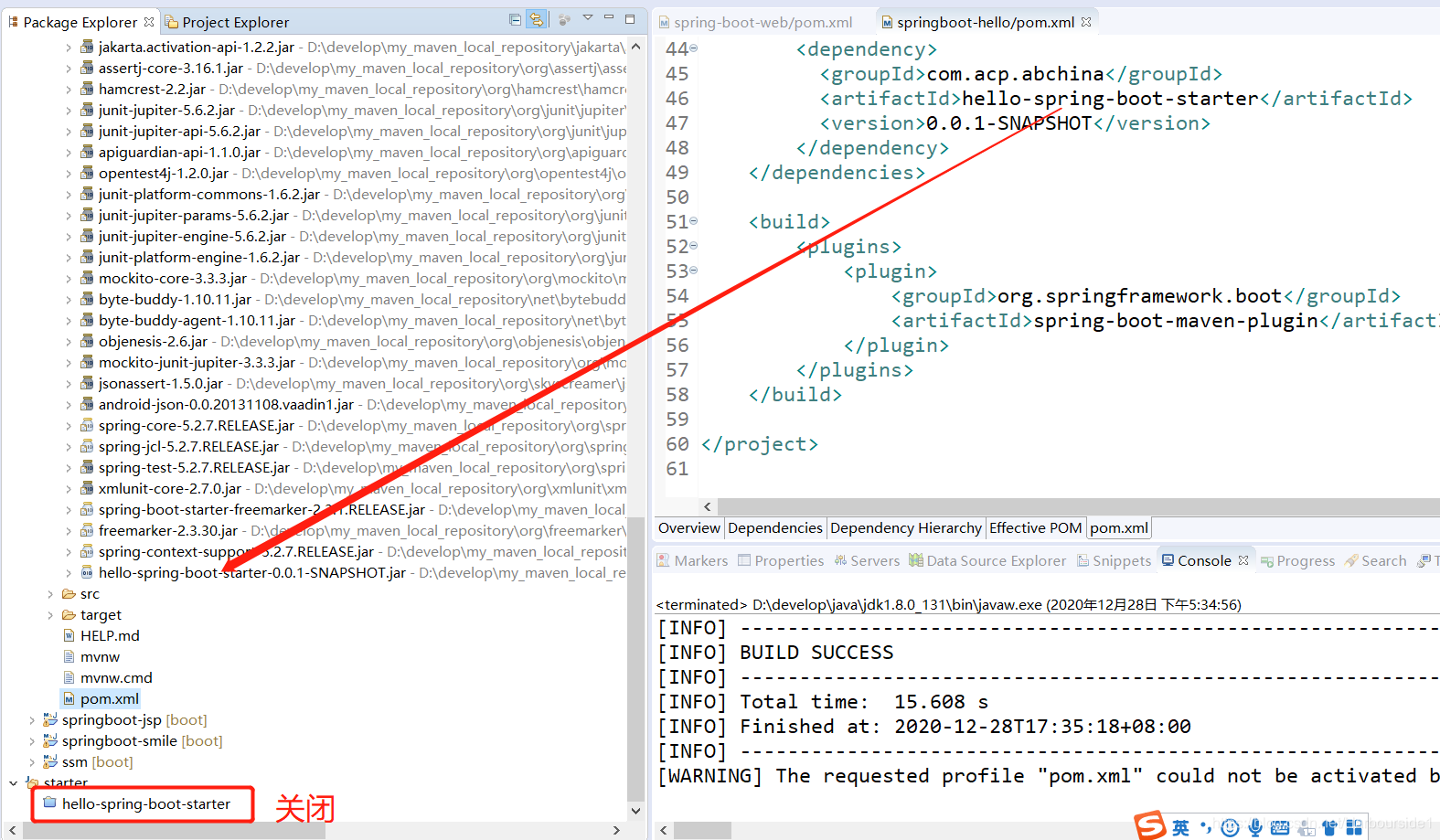Maximize the Package Explorer view panel
Screen dimensions: 1440x840
pyautogui.click(x=630, y=18)
